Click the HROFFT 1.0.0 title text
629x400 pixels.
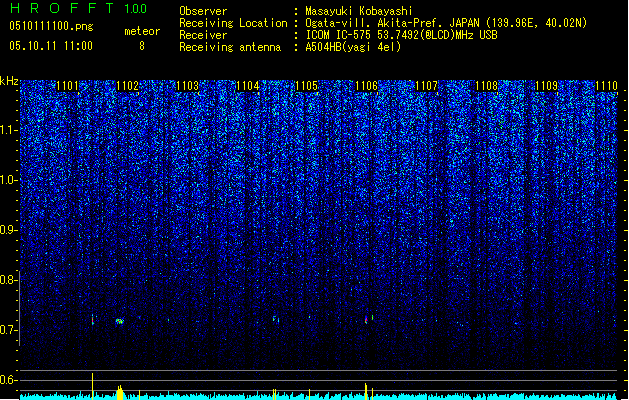point(78,8)
